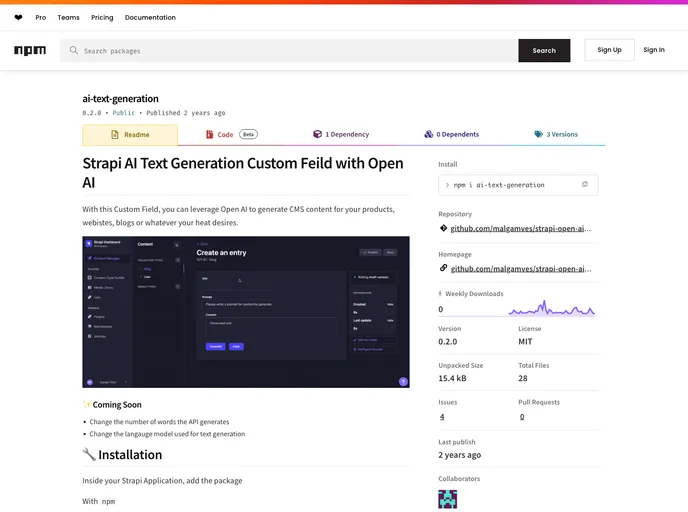This screenshot has height=512, width=688.
Task: Click the ai-text-generation package title
Action: pos(120,99)
